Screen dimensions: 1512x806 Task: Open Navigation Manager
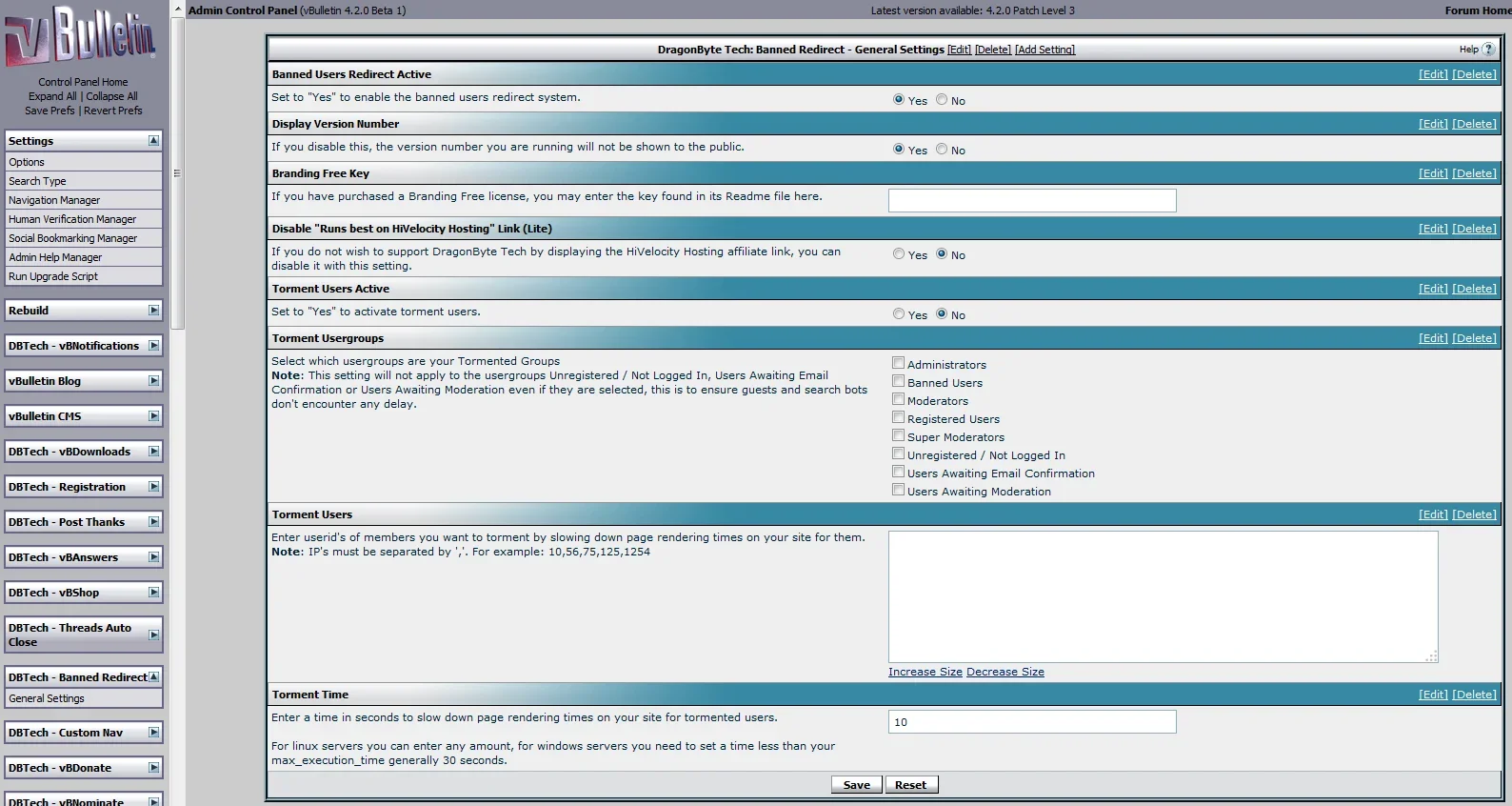tap(83, 200)
